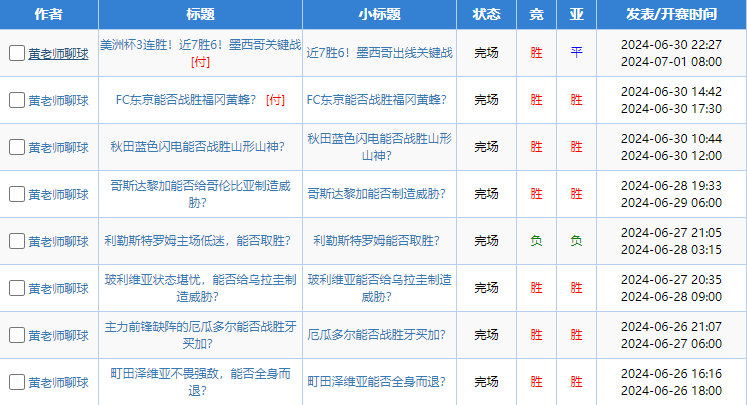Click 胜 in 竞 column of 厄瓜多尔 row
This screenshot has width=747, height=405.
pyautogui.click(x=536, y=334)
